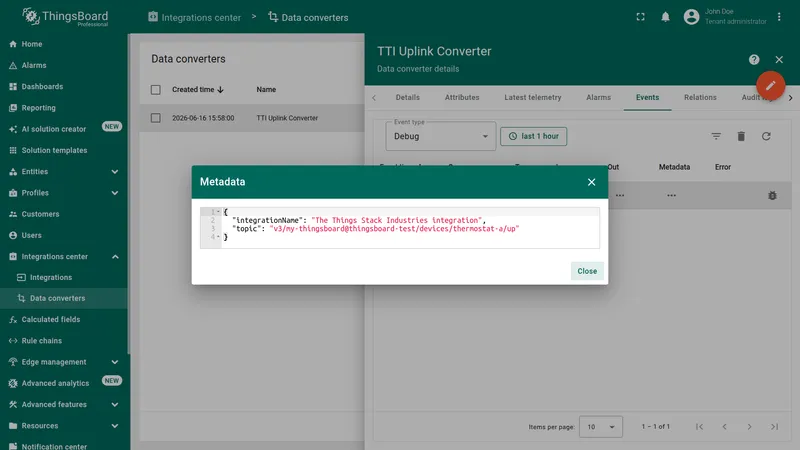Fold JSON at line 1 arrow
Image resolution: width=800 pixels, height=450 pixels.
[x=218, y=211]
